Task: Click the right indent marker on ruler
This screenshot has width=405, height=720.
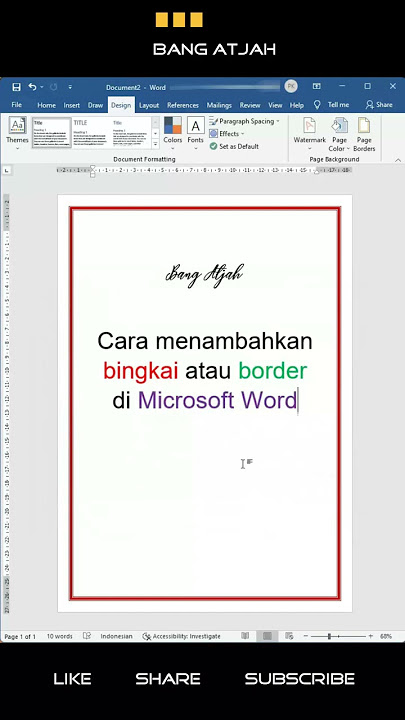Action: tap(316, 172)
